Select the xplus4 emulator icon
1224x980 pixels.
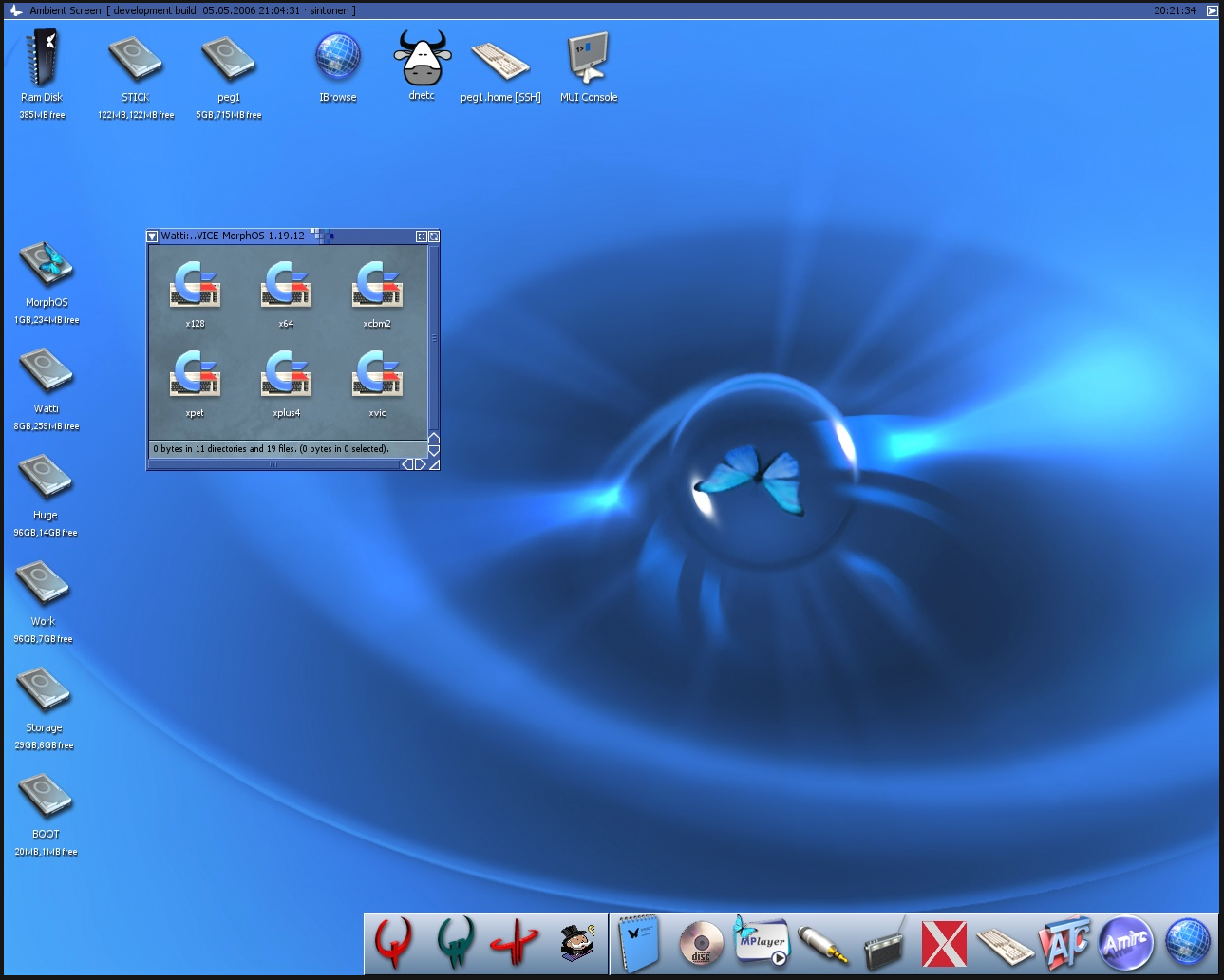click(286, 373)
